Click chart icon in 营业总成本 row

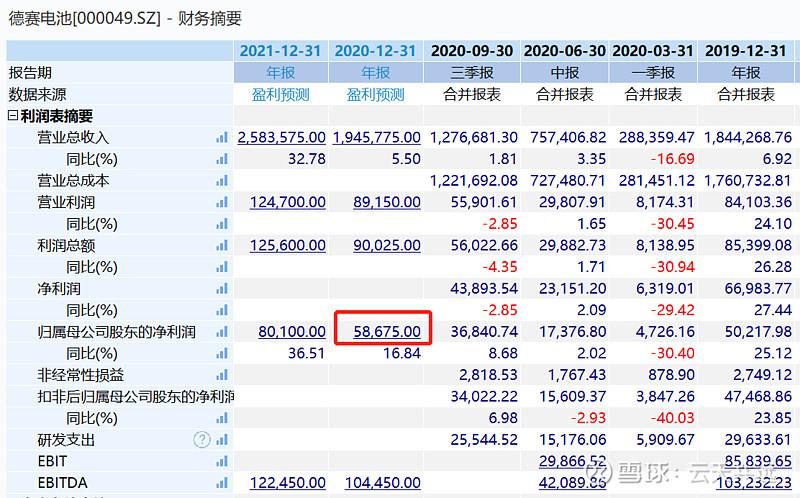222,181
